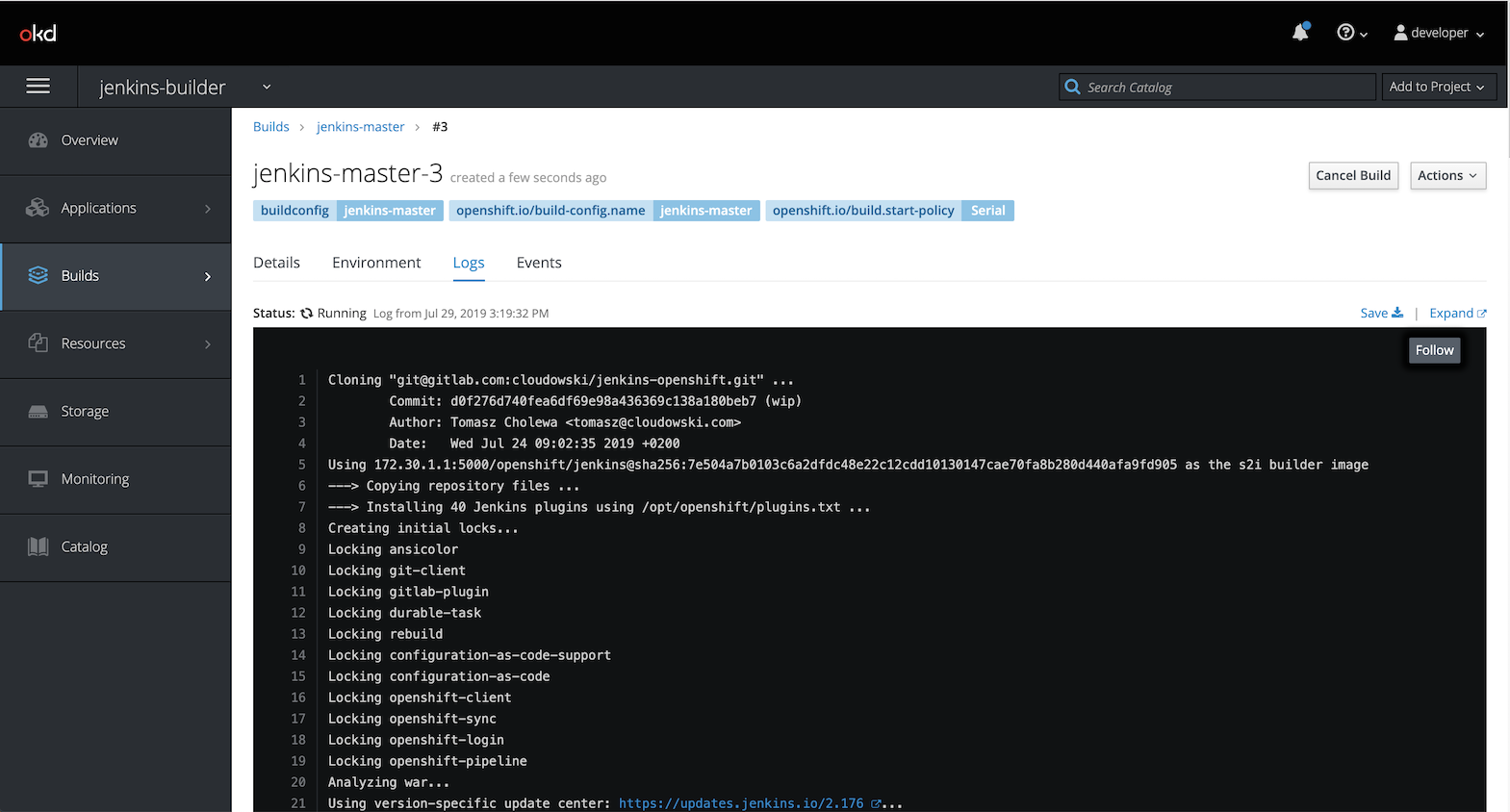
Task: Open the jenkins-builder project dropdown
Action: (x=185, y=88)
